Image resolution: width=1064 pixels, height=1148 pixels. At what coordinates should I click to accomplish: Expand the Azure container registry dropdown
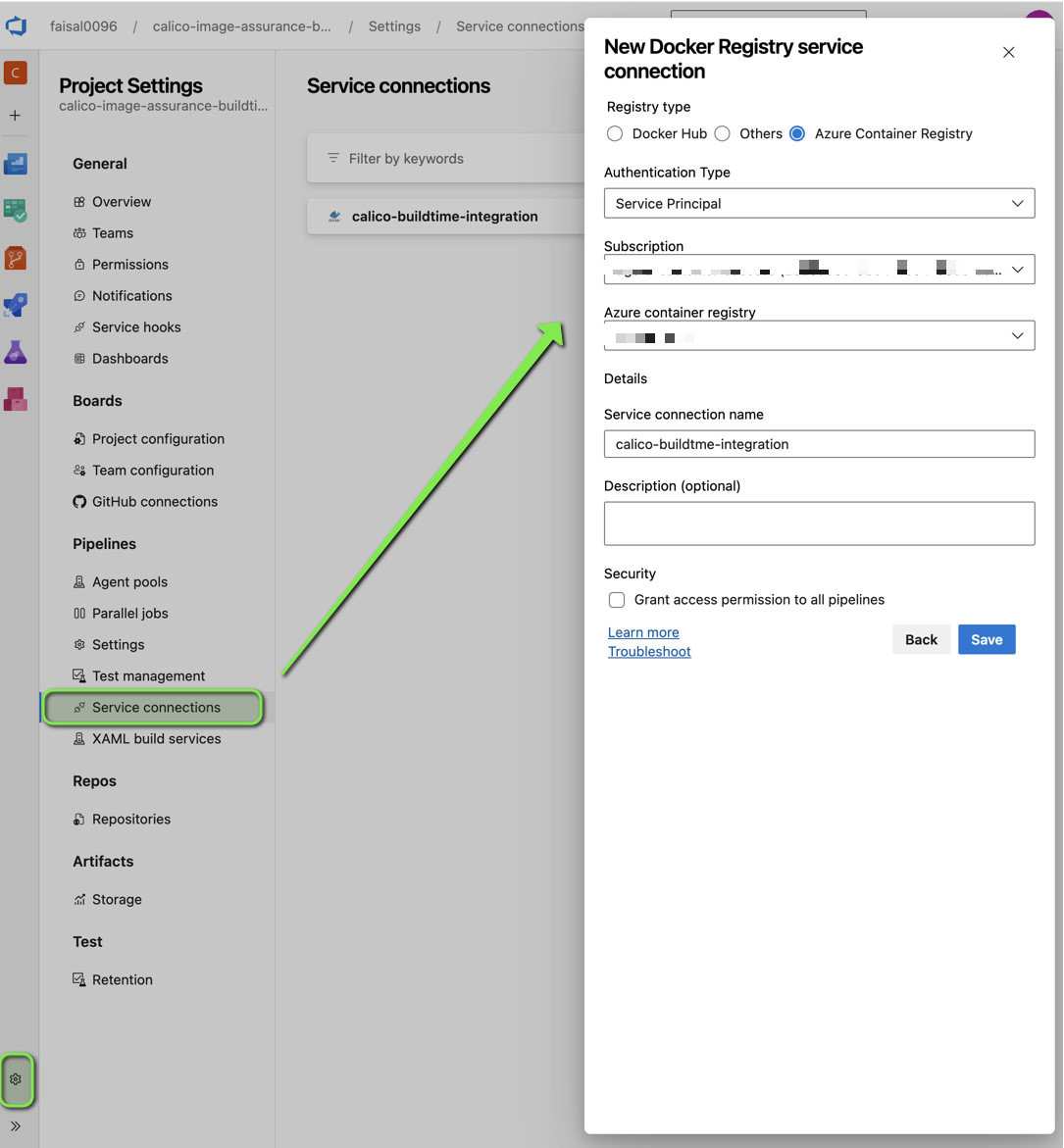(x=819, y=336)
